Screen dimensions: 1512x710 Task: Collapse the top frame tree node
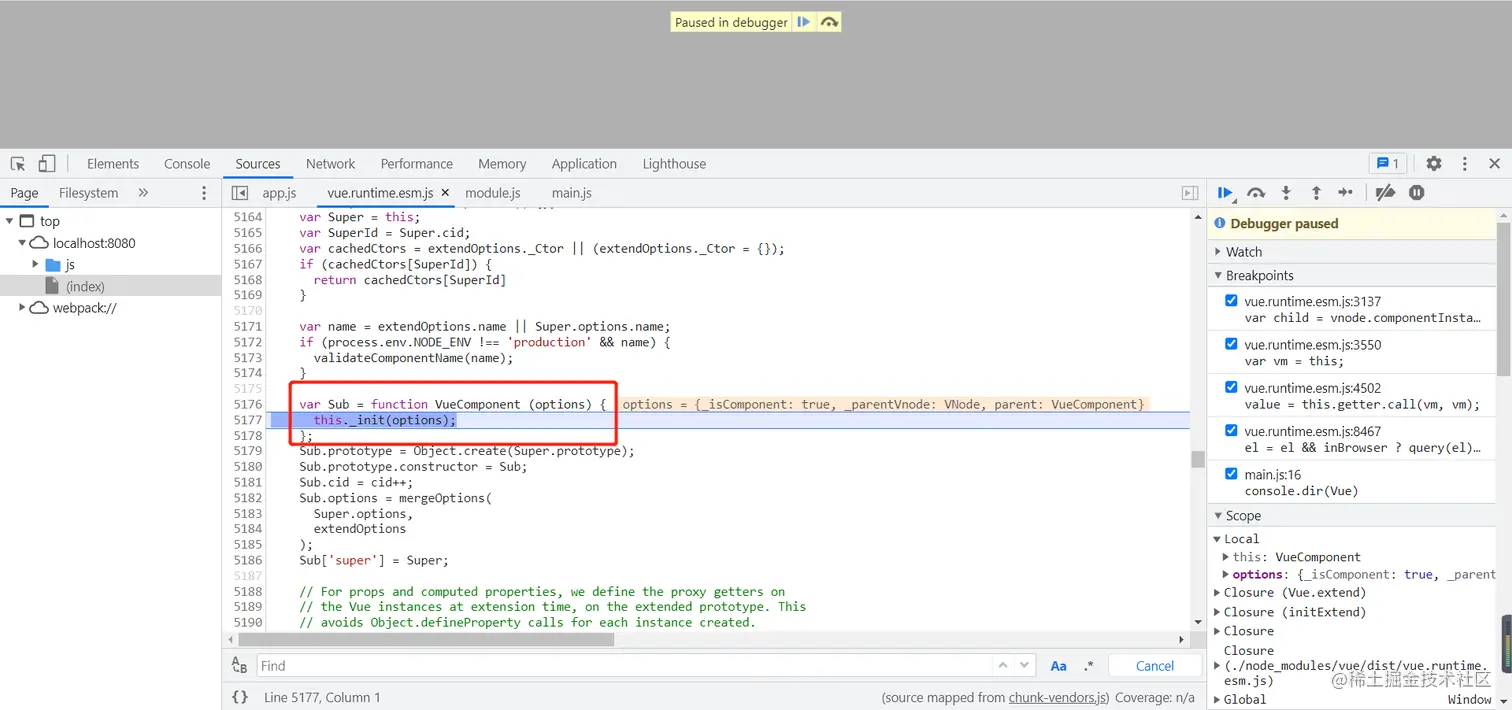tap(9, 221)
